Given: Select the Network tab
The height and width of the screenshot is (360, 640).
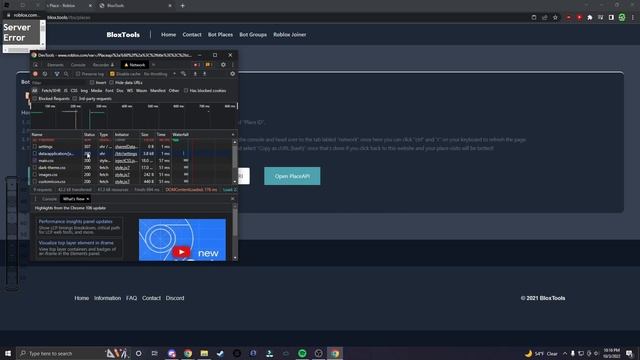Looking at the screenshot, I should (135, 64).
